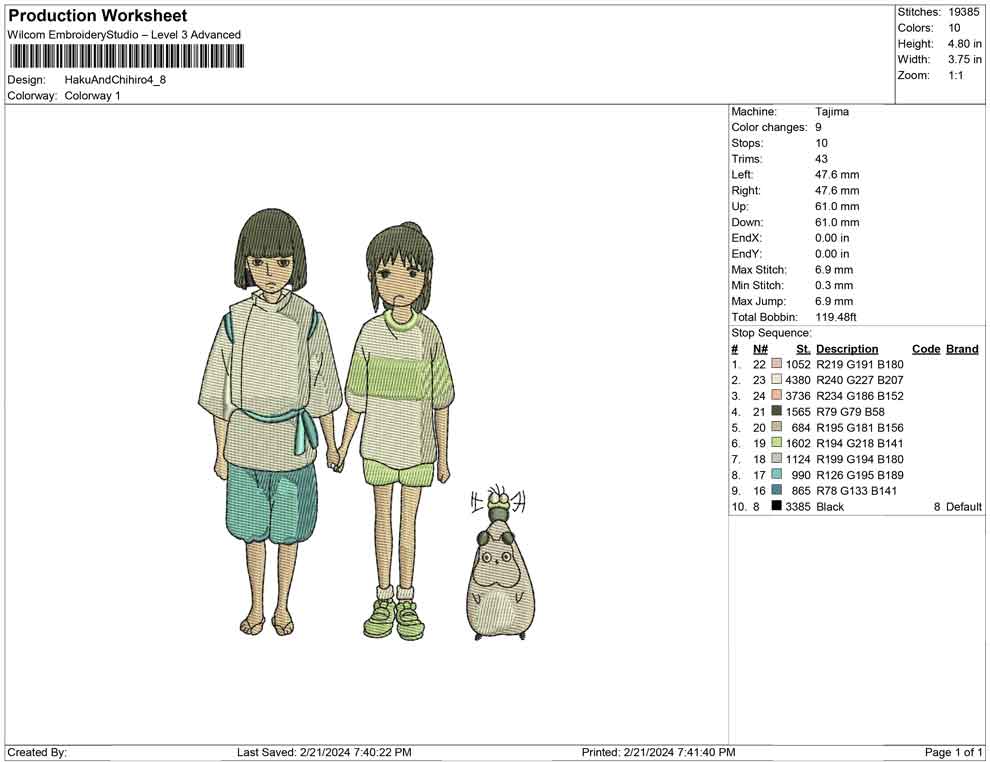Click the Created By label

click(37, 752)
